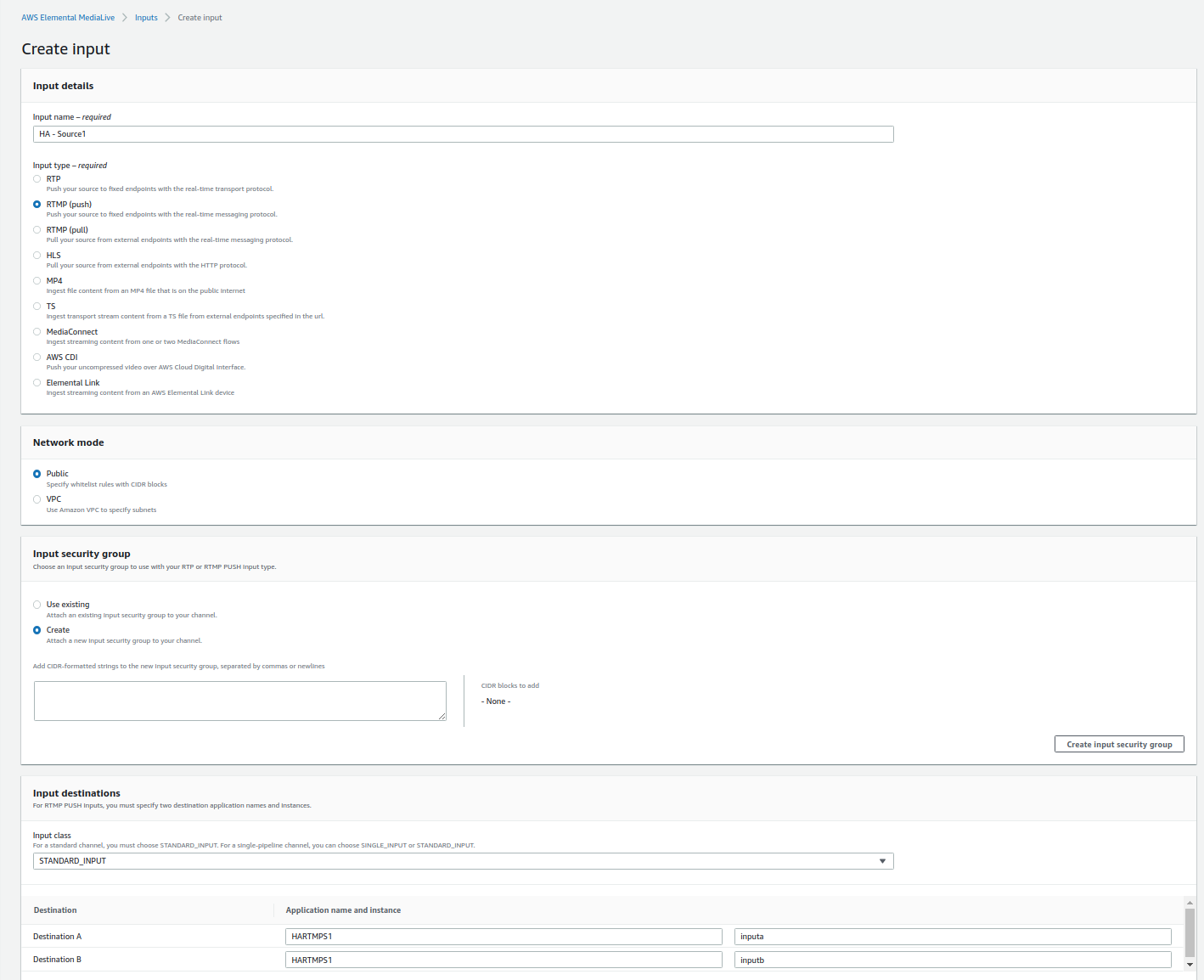Viewport: 1204px width, 980px height.
Task: Click the 'Create input' breadcrumb text
Action: click(200, 18)
